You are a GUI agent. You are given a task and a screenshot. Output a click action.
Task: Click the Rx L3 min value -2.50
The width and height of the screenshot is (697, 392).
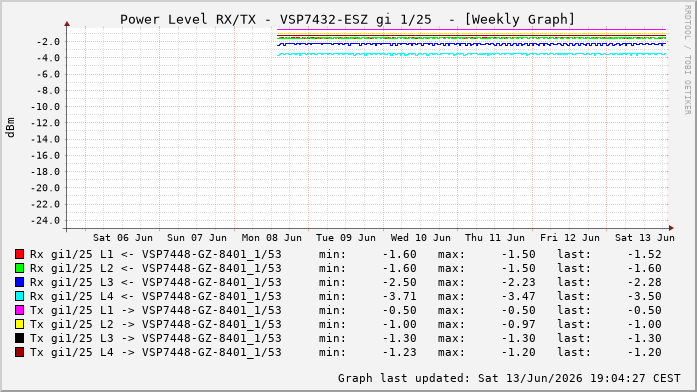pos(400,283)
